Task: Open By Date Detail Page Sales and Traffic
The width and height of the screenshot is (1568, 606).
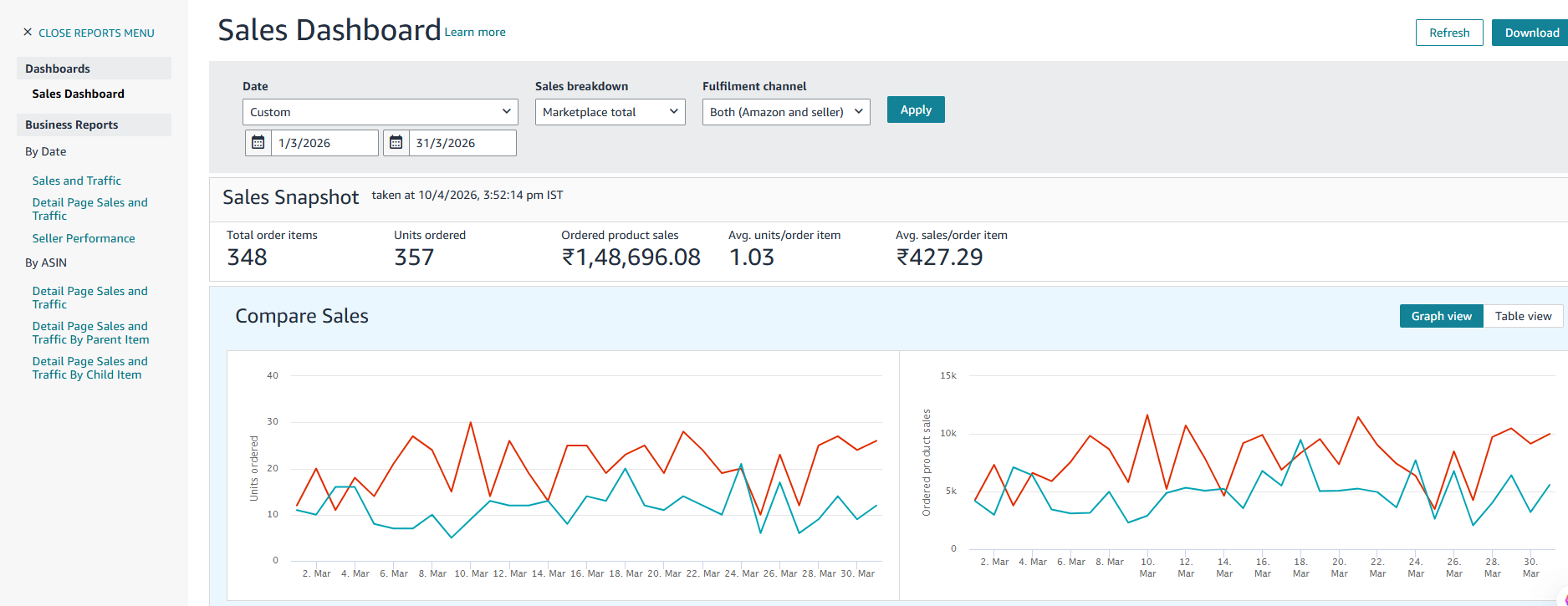Action: [x=89, y=209]
